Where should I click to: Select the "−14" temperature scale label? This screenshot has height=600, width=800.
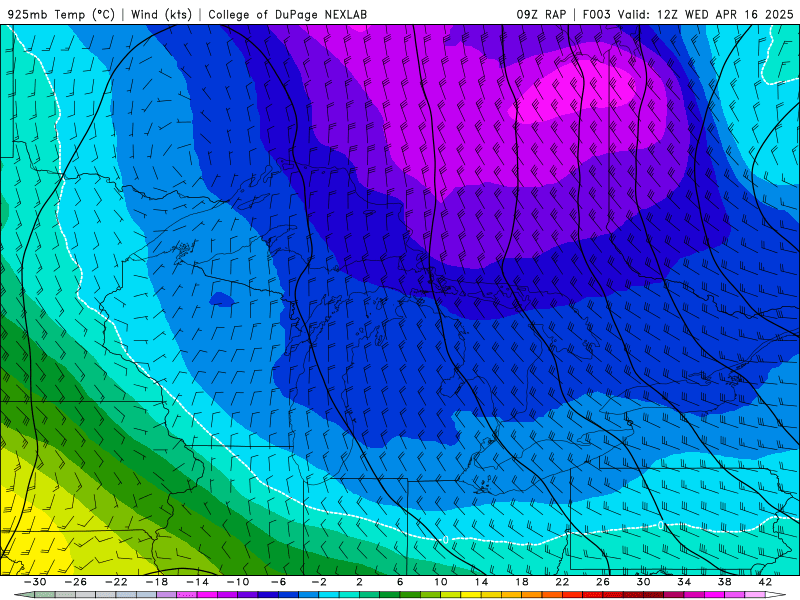(x=197, y=582)
